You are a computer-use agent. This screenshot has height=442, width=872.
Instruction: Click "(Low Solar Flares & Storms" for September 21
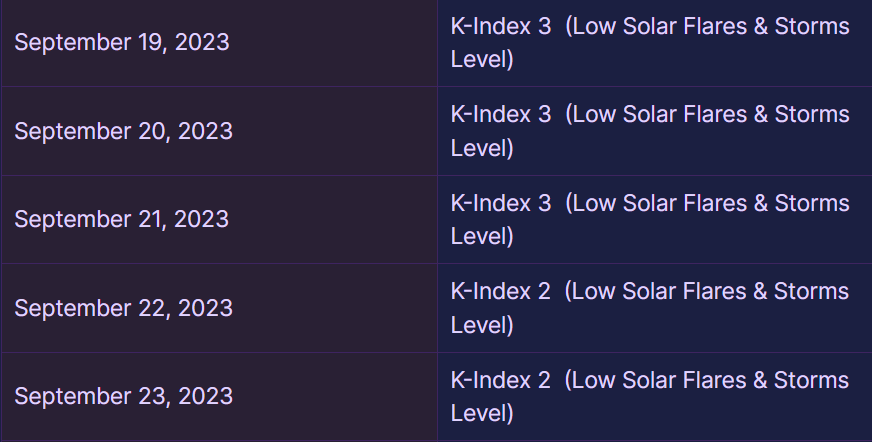[707, 203]
